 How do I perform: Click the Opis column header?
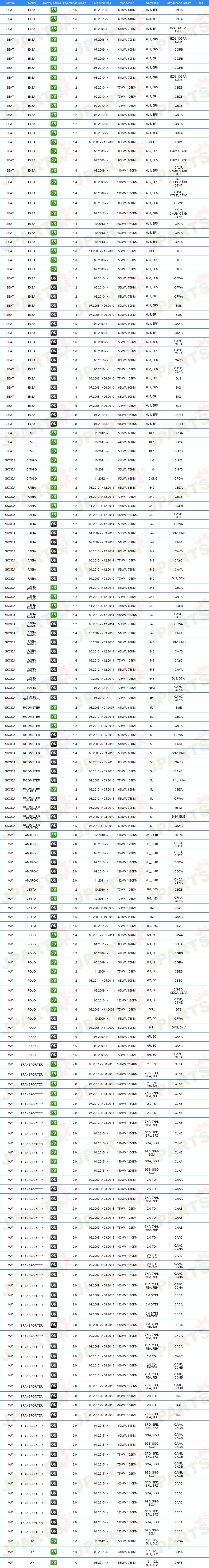200,2
